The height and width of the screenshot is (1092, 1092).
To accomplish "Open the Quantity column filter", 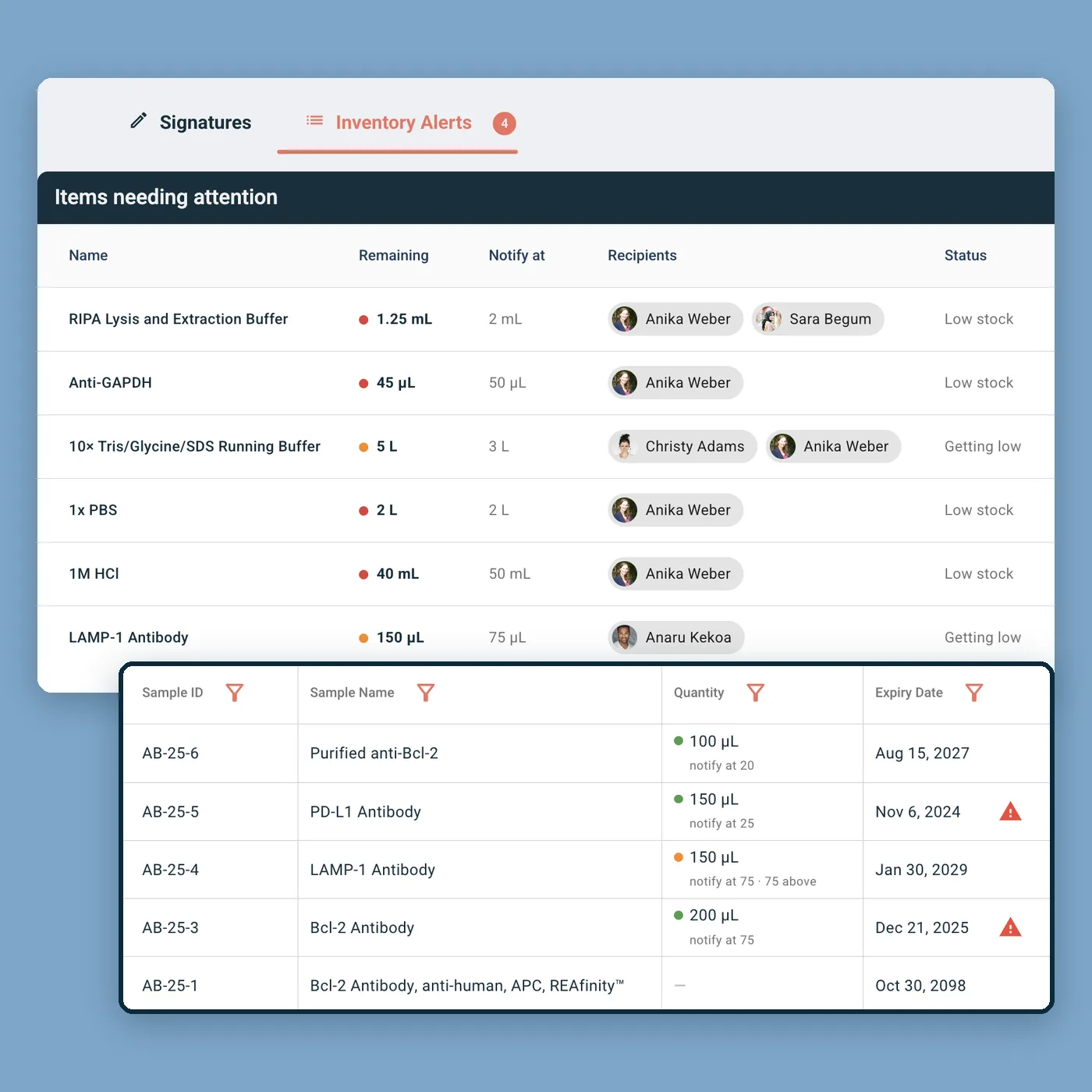I will (x=756, y=693).
